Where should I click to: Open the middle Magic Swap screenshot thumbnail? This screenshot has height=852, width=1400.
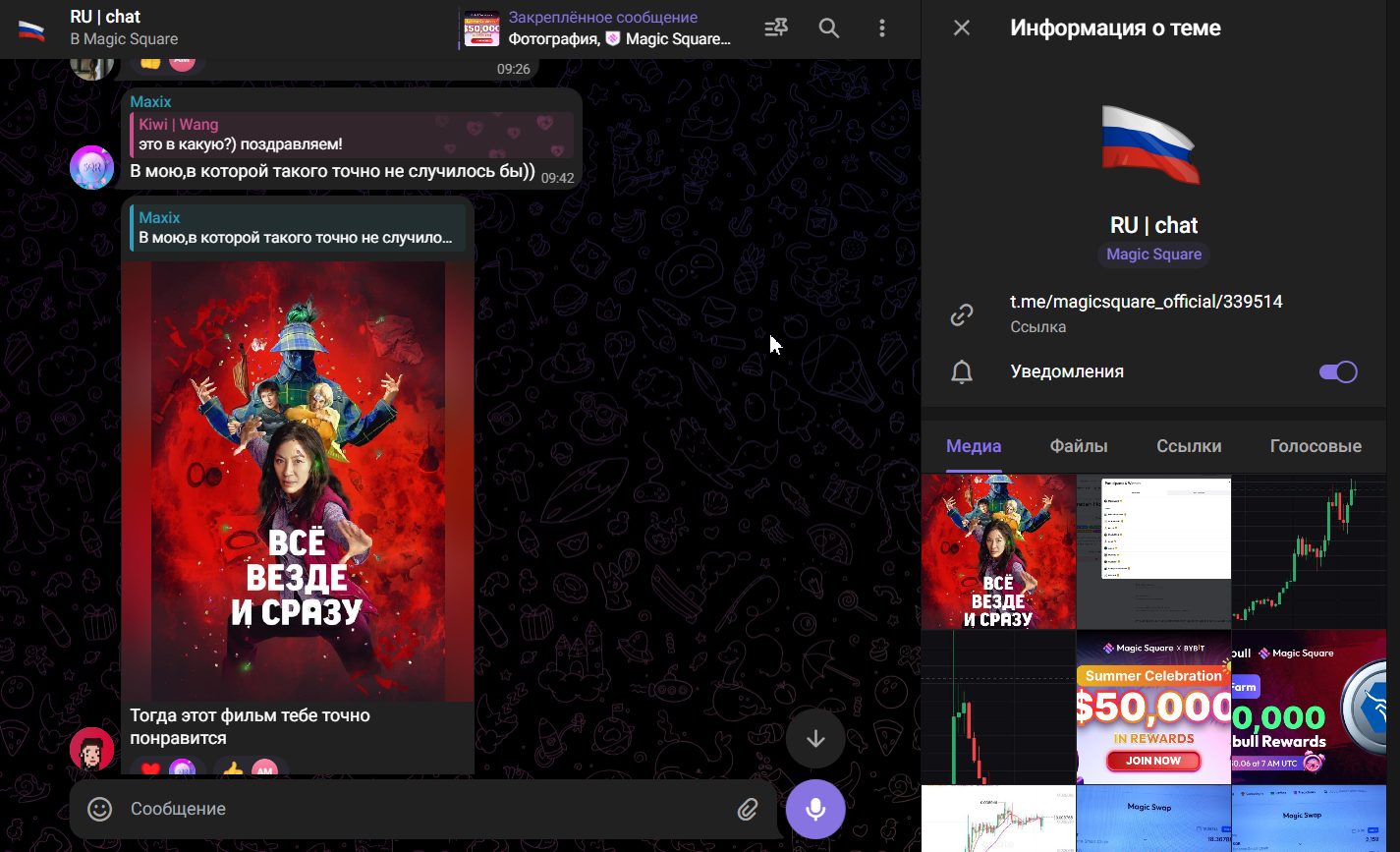[1153, 819]
